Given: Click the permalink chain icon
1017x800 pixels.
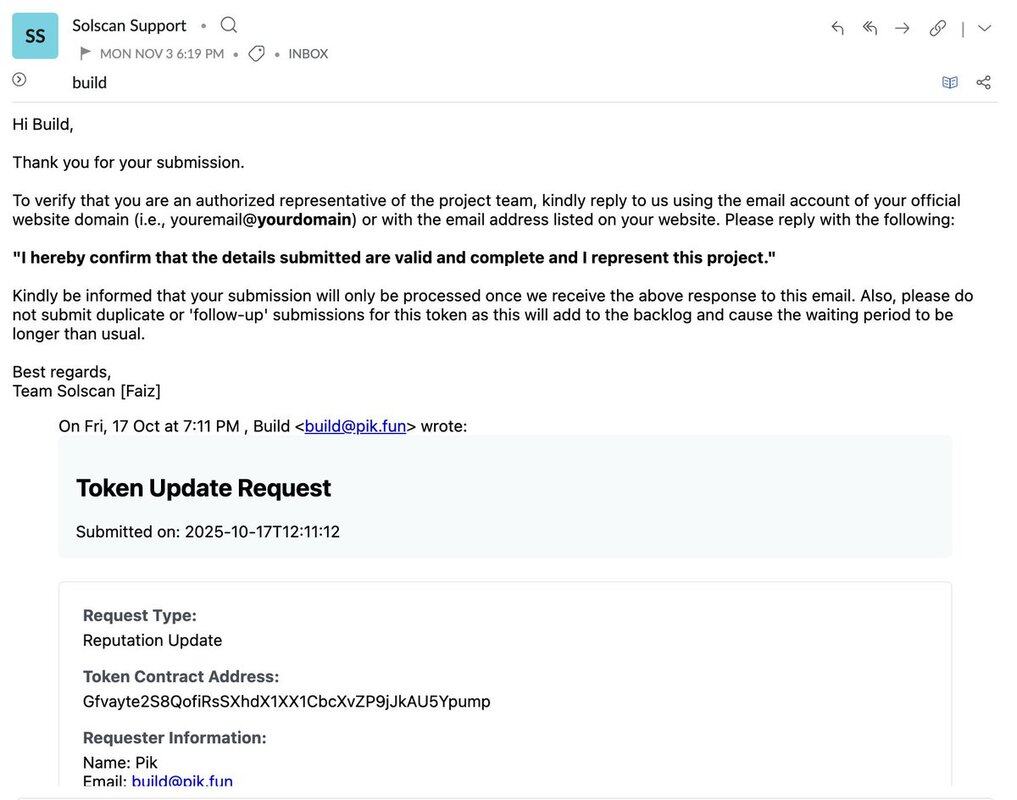Looking at the screenshot, I should [937, 28].
